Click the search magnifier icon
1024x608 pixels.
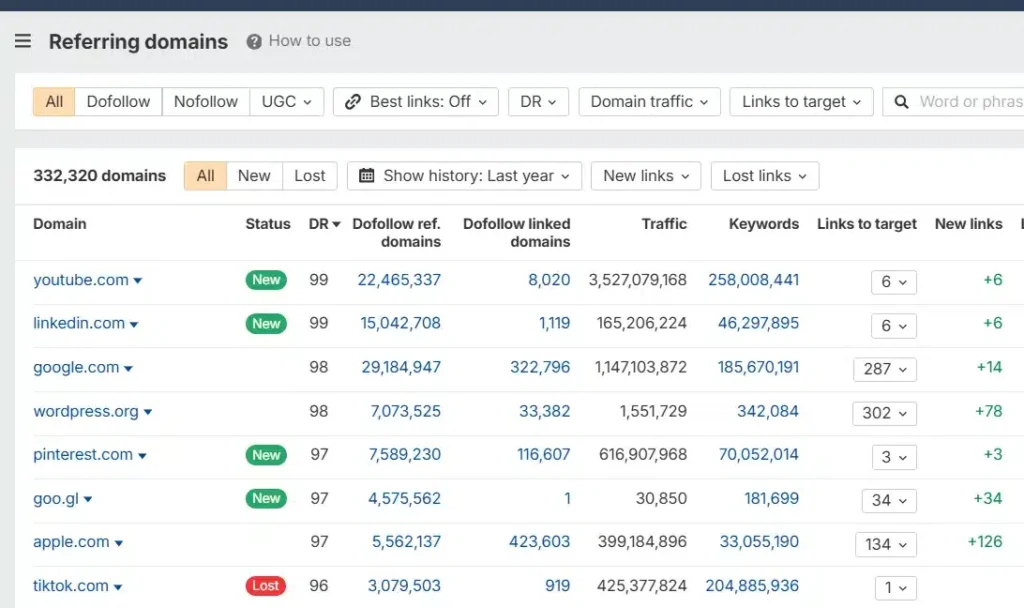coord(901,102)
